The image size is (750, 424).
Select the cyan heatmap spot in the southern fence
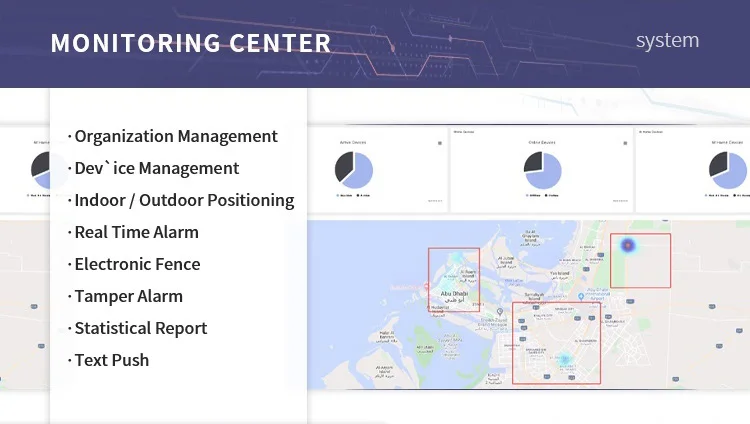point(565,358)
